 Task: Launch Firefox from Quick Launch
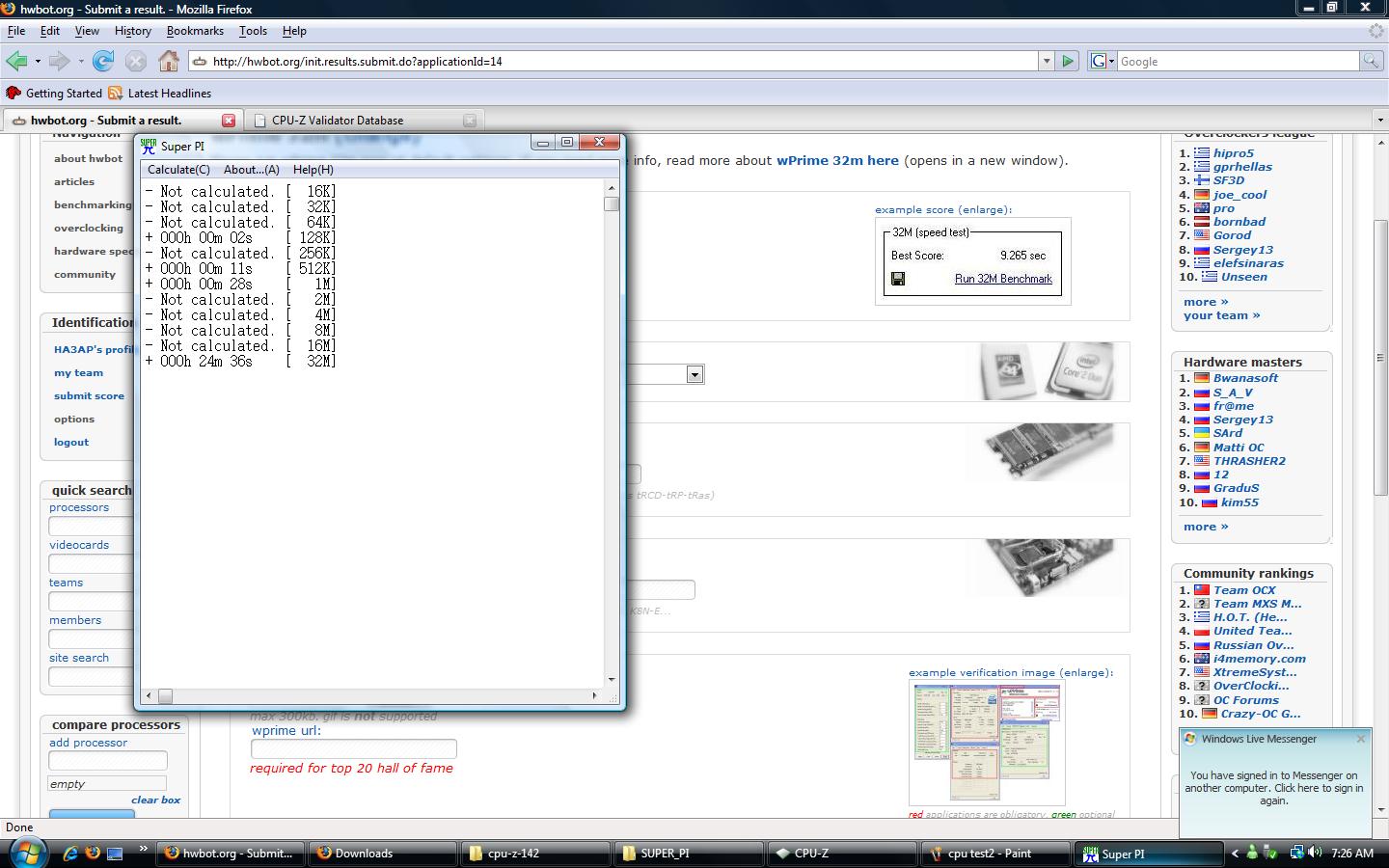93,854
